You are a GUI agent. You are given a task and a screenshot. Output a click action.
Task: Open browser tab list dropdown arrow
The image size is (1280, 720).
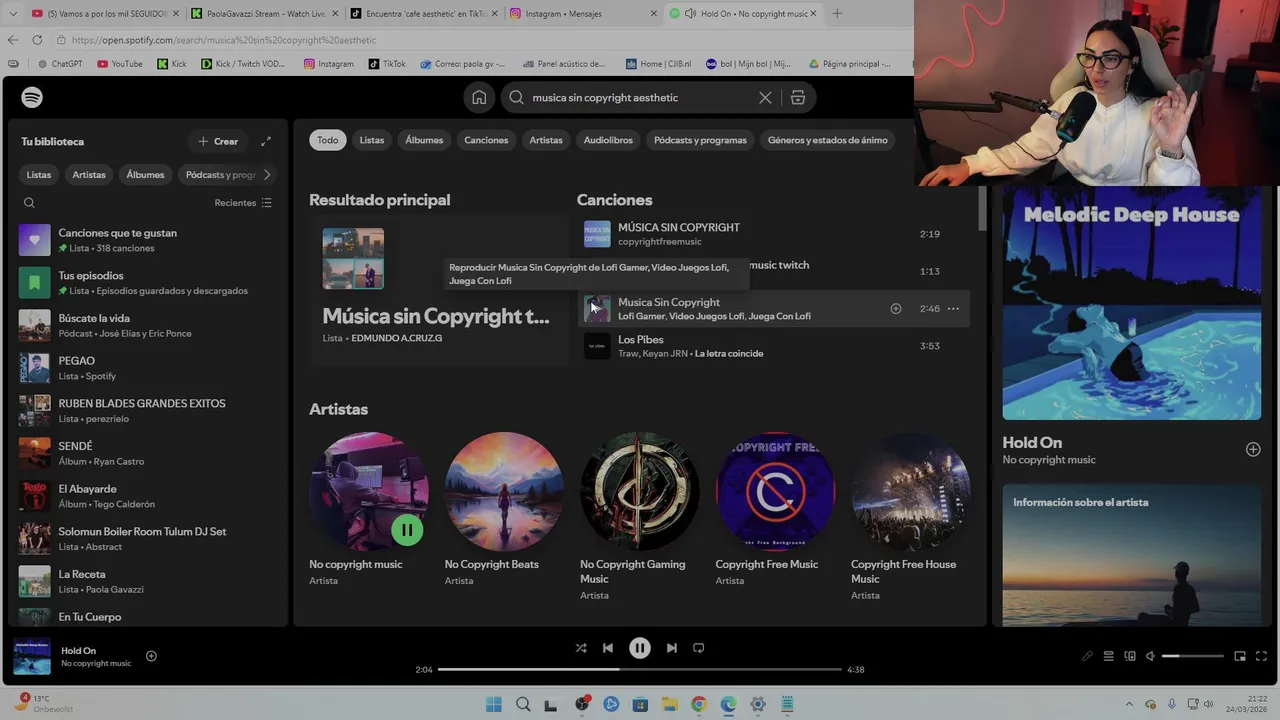12,14
